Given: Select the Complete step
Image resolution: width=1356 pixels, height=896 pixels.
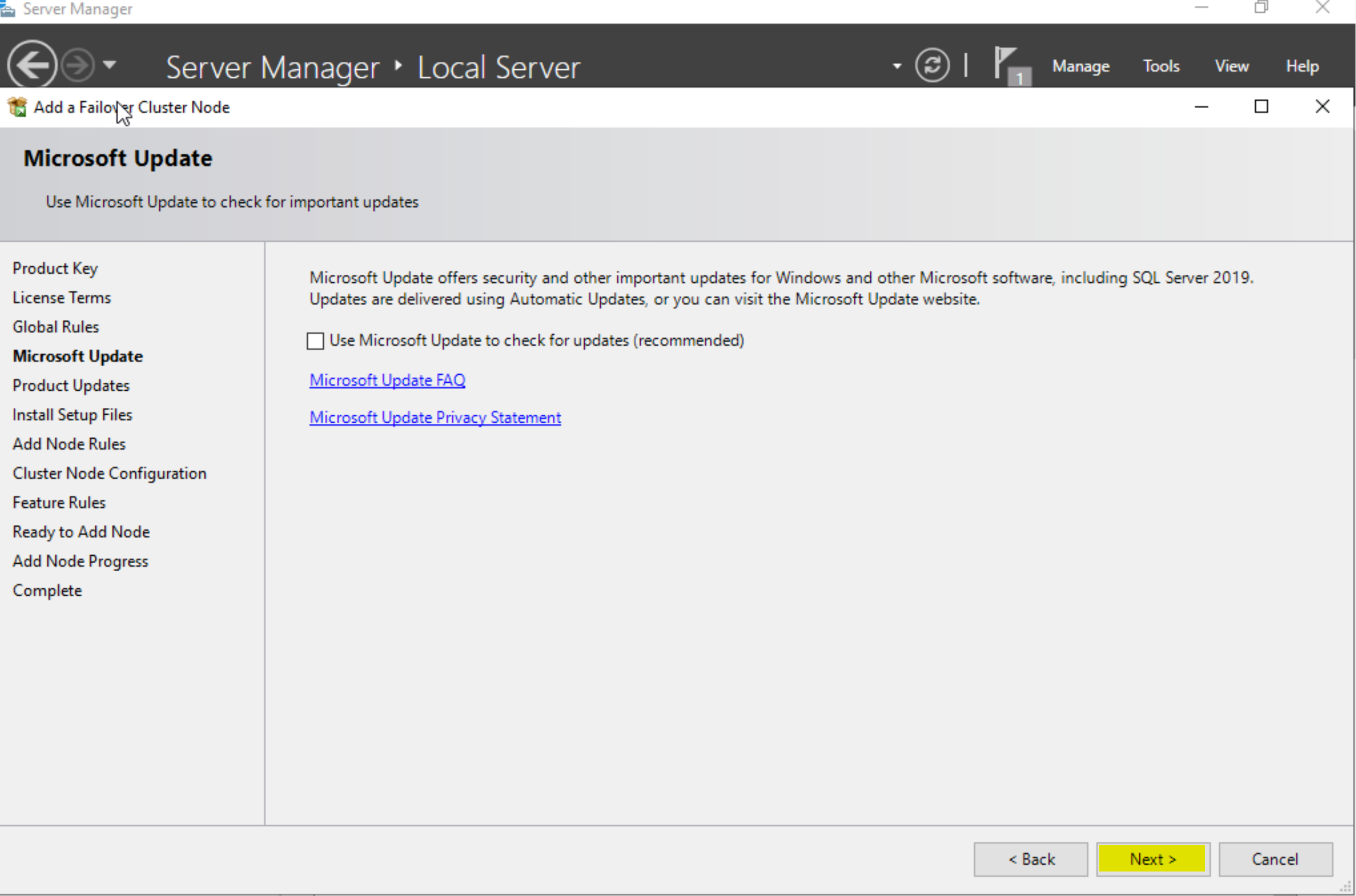Looking at the screenshot, I should [47, 591].
